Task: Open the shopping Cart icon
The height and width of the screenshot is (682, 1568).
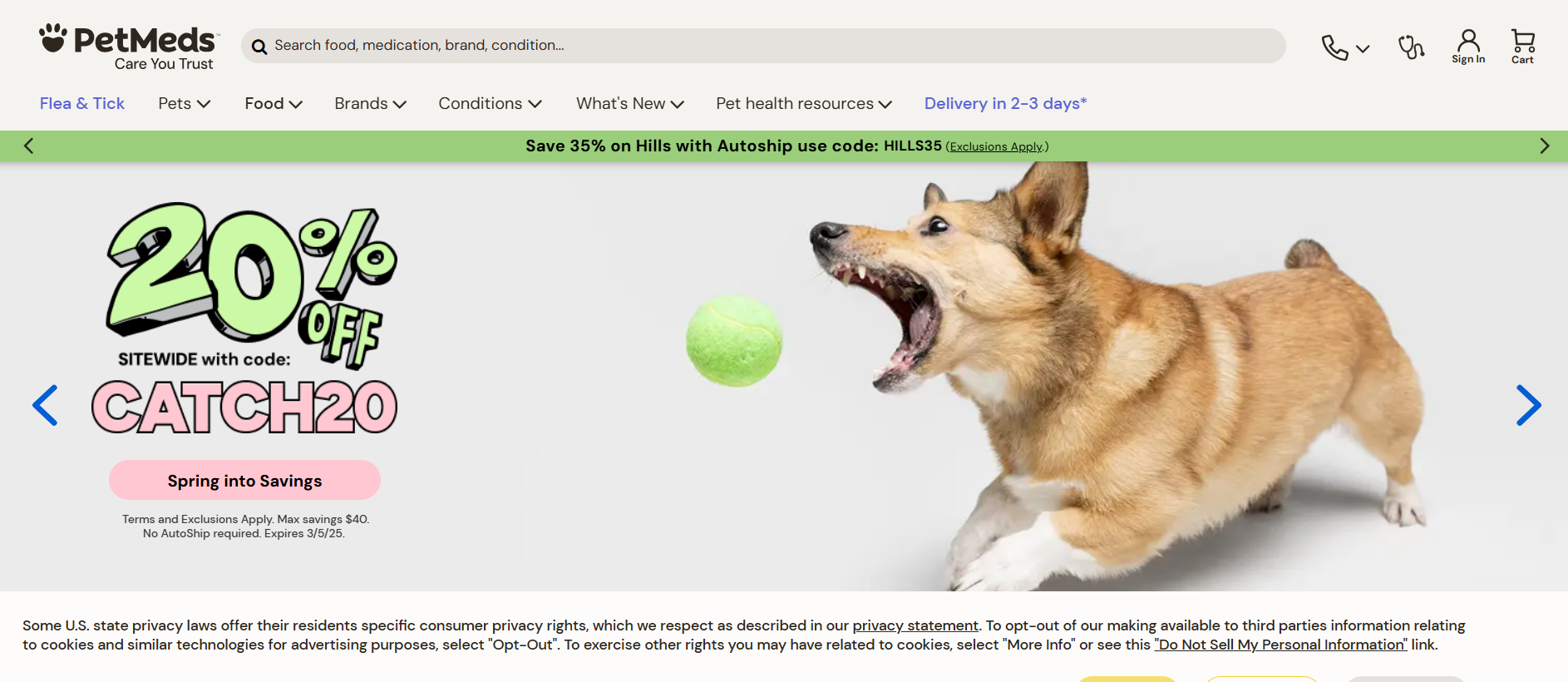Action: point(1522,47)
